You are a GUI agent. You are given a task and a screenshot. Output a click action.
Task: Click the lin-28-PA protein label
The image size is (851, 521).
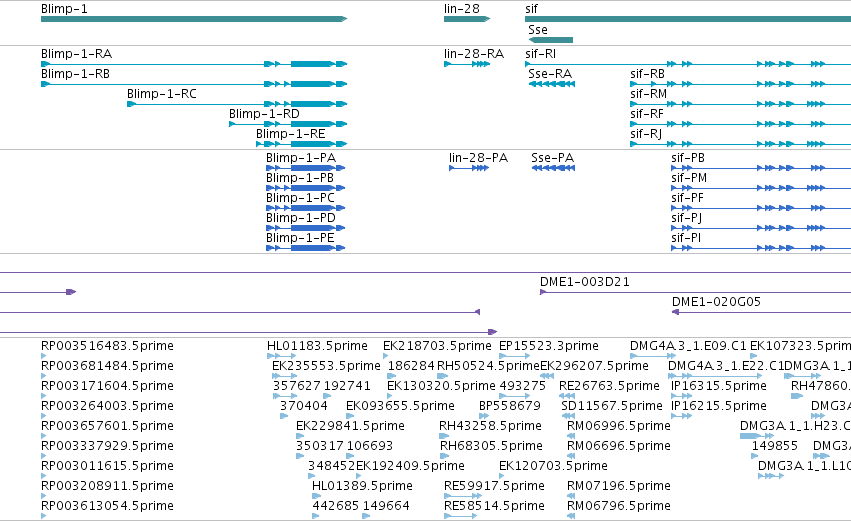click(x=478, y=158)
